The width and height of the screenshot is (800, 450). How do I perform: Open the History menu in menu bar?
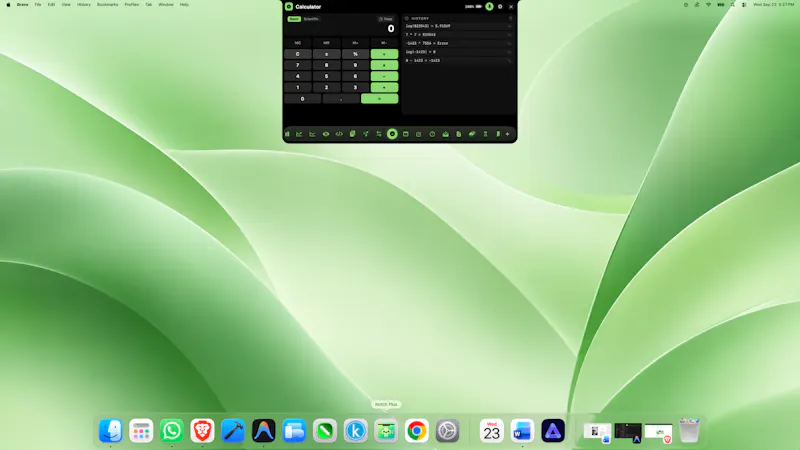pyautogui.click(x=84, y=5)
